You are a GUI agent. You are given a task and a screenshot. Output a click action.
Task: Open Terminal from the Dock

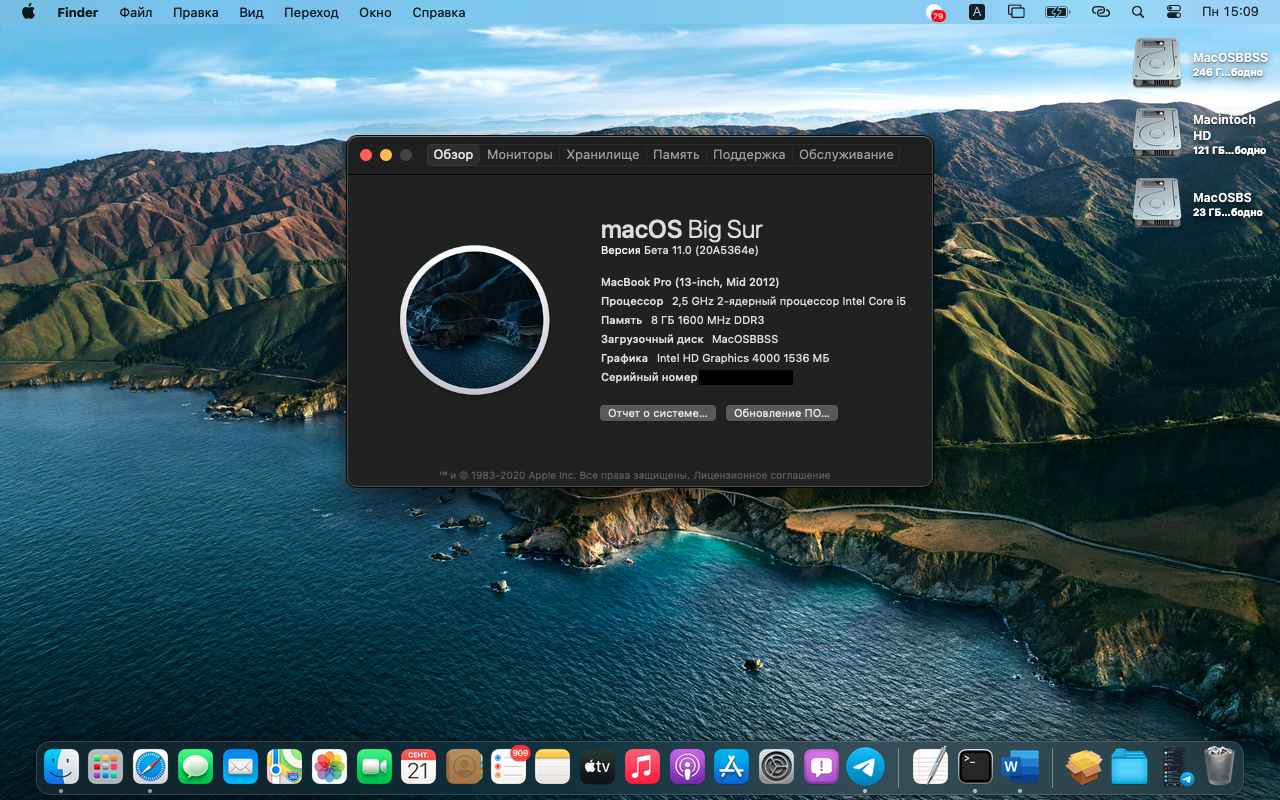[x=975, y=767]
